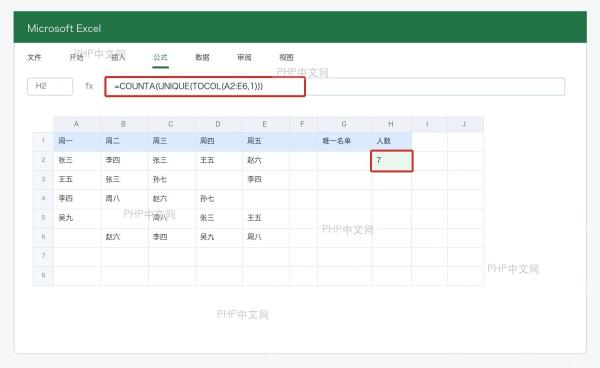The height and width of the screenshot is (368, 600).
Task: Click the 周四 header cell
Action: [x=219, y=141]
